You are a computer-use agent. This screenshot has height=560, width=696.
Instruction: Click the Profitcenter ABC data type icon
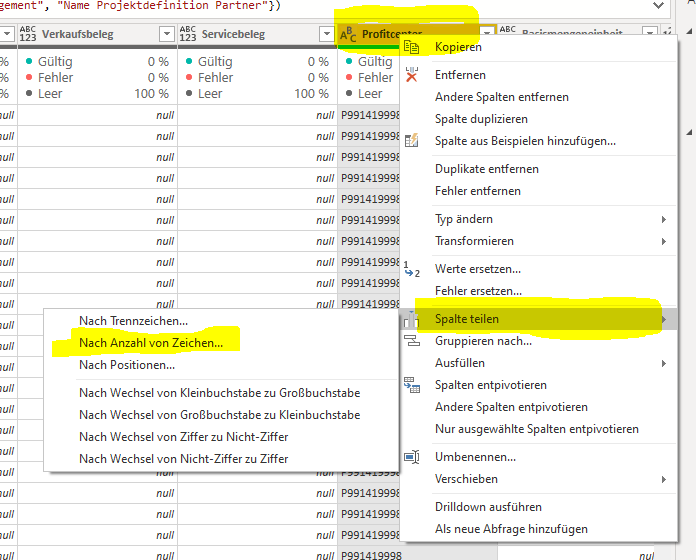(349, 35)
